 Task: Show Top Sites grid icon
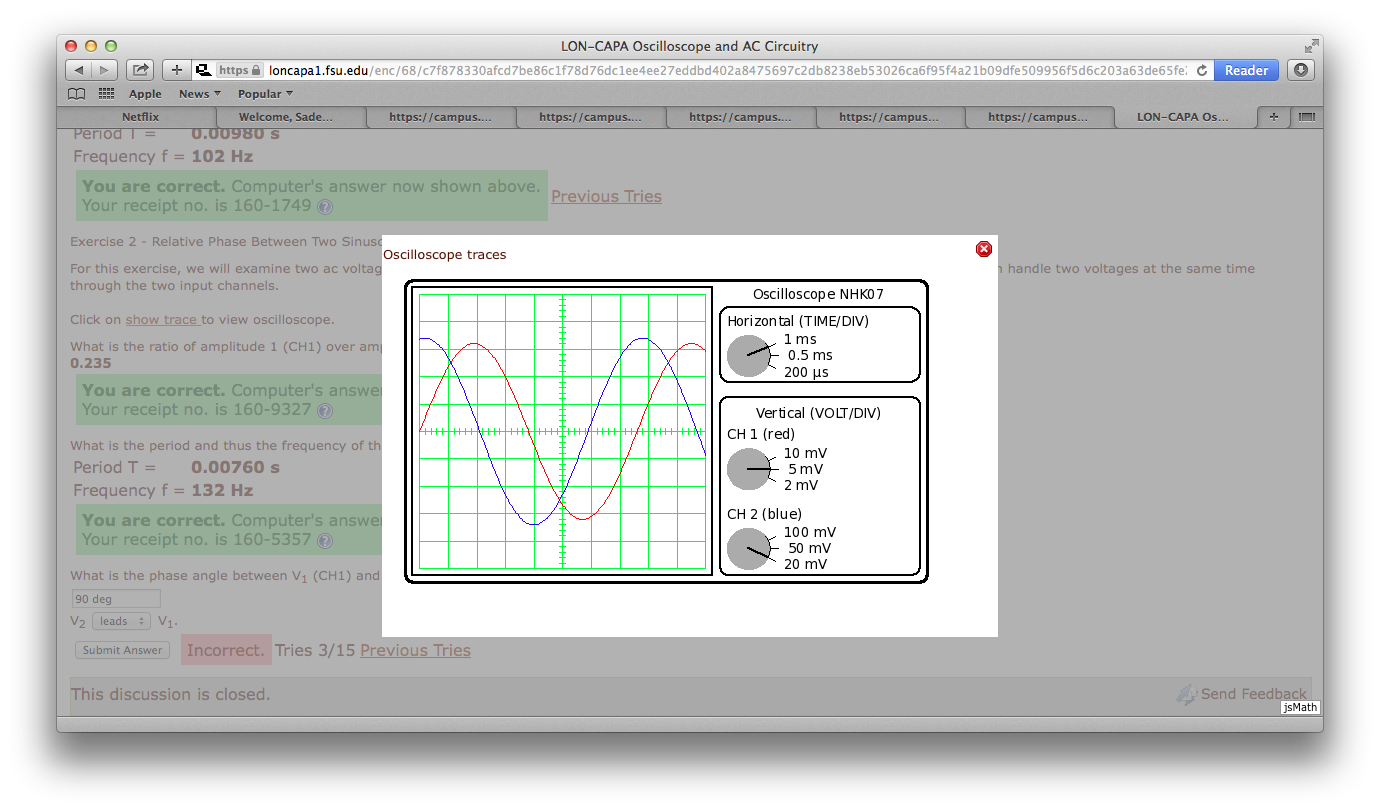[x=106, y=94]
